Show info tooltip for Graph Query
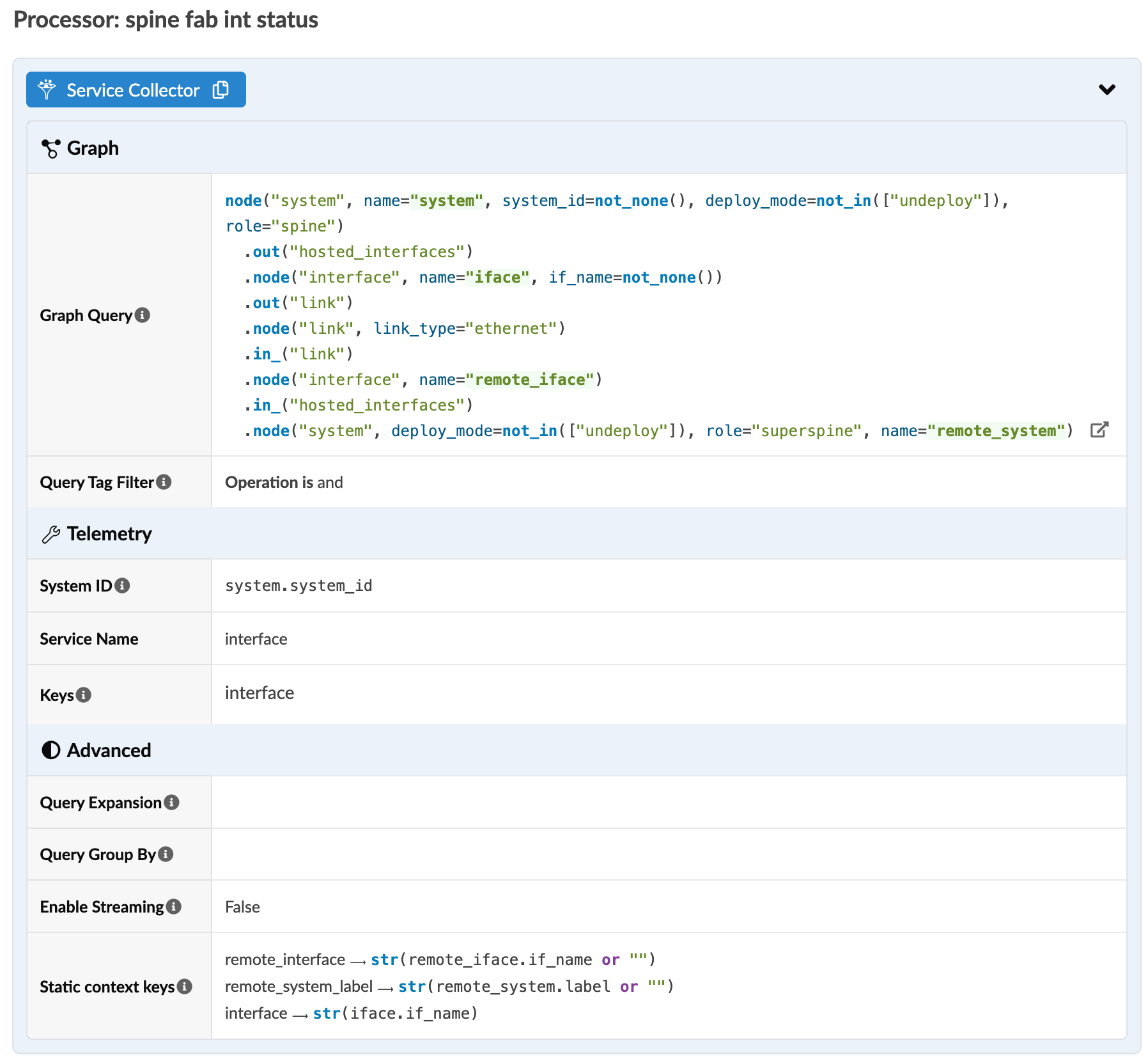This screenshot has height=1059, width=1148. 143,315
